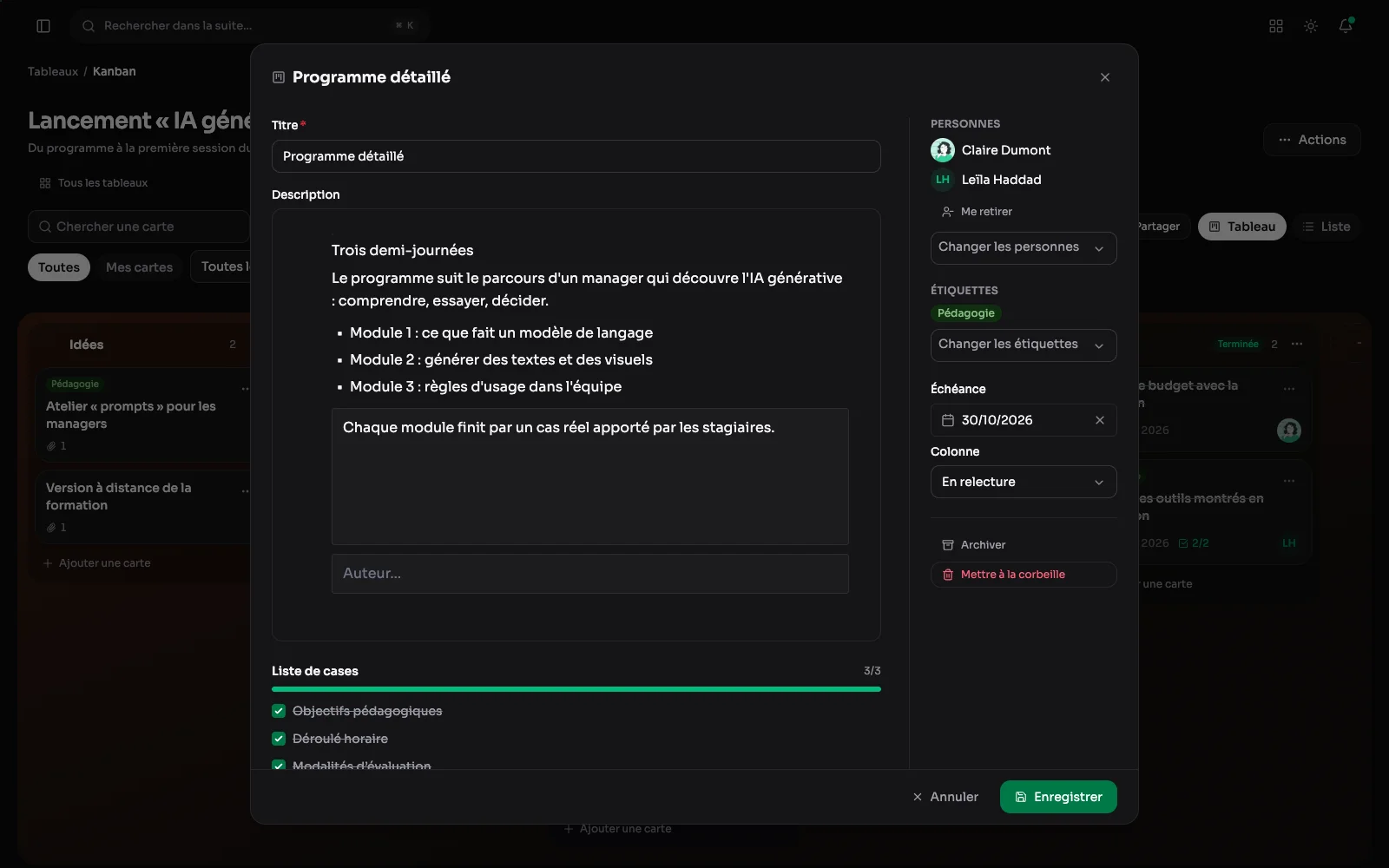Click Me retirer
This screenshot has height=868, width=1389.
click(x=978, y=212)
